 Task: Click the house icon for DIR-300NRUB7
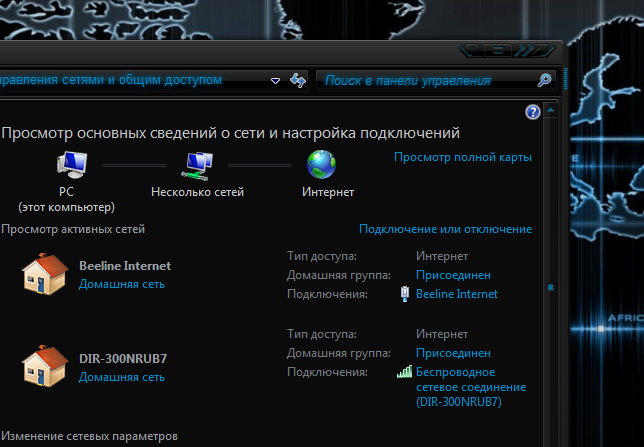tap(45, 366)
